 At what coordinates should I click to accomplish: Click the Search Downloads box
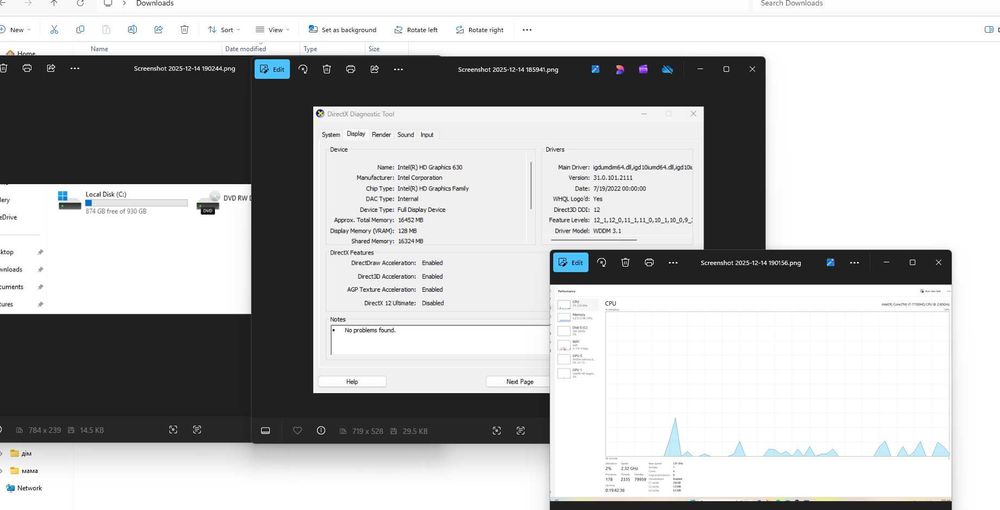point(874,3)
